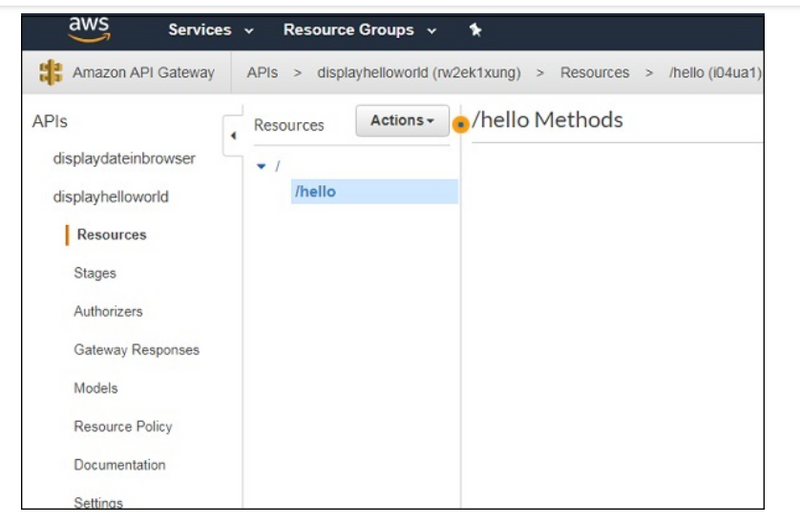
Task: Open the Actions dropdown button
Action: point(402,121)
